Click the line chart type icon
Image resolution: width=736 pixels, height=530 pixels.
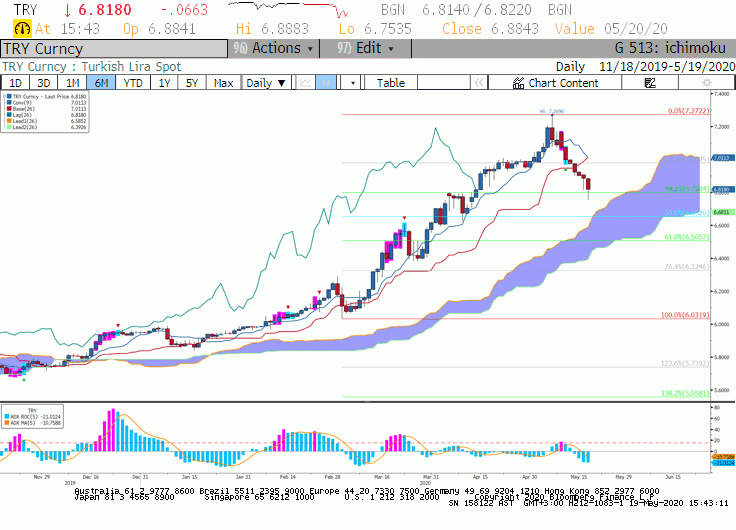[x=306, y=83]
